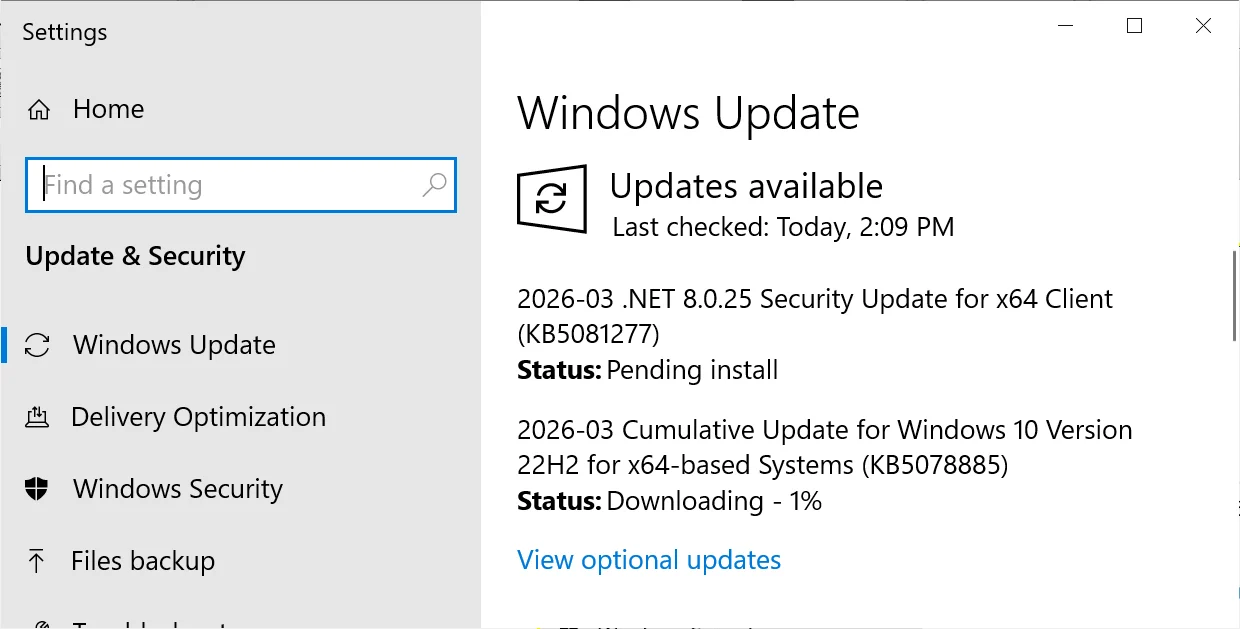
Task: Click the Home house icon
Action: pos(37,108)
